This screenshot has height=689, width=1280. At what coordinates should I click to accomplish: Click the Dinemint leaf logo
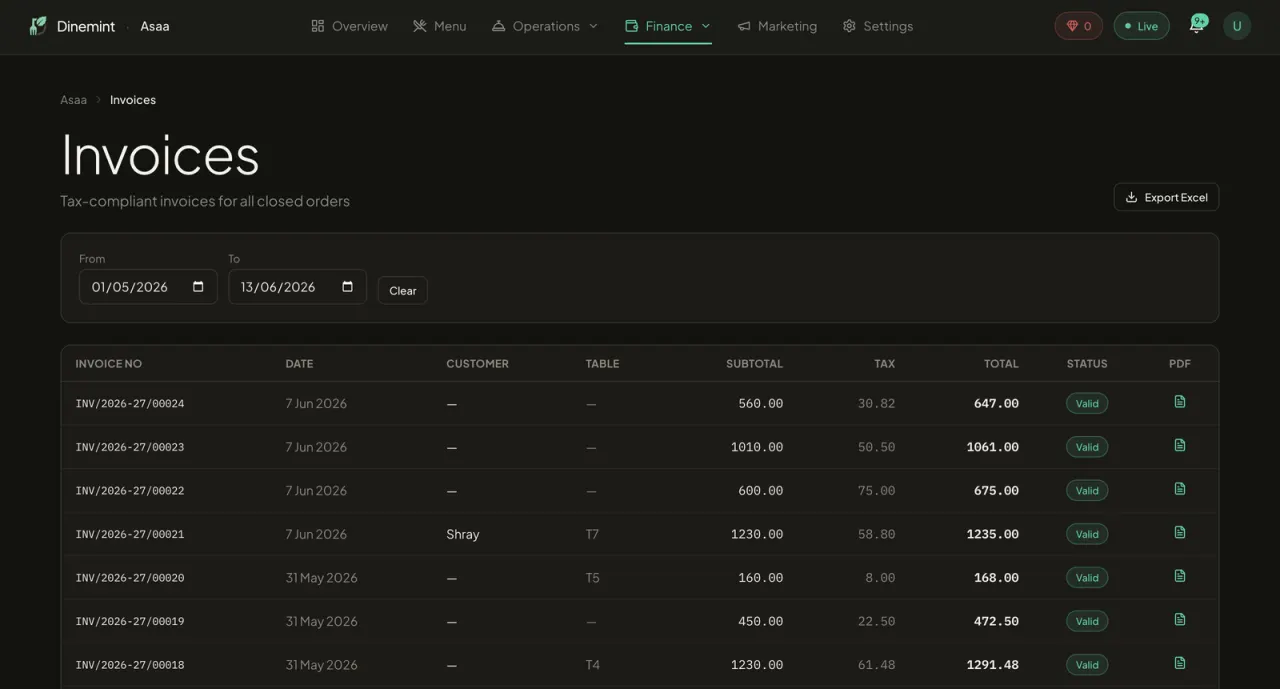pos(38,26)
